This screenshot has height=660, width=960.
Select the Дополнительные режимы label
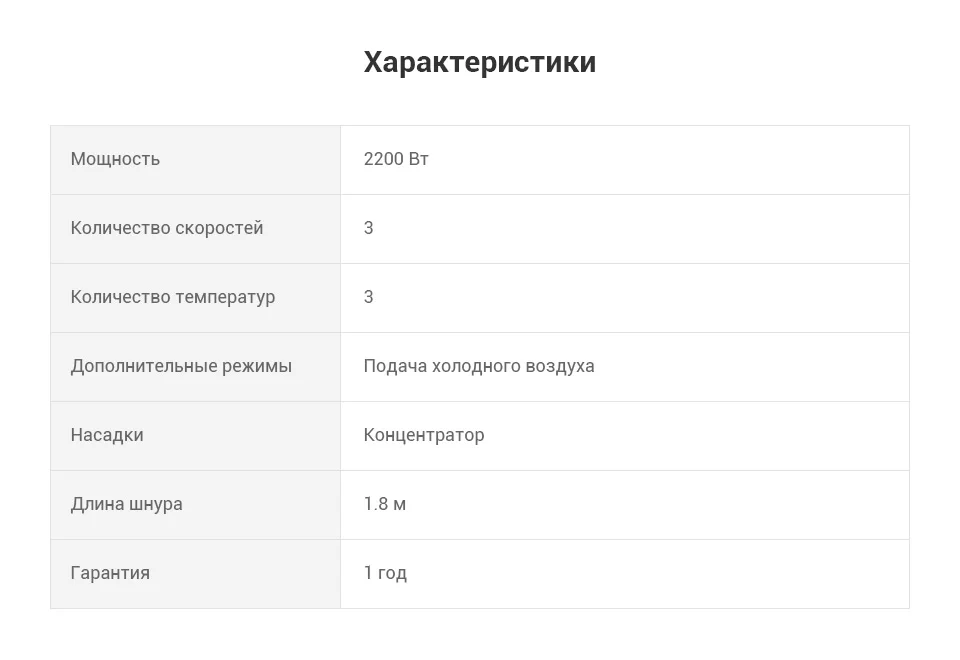point(181,366)
